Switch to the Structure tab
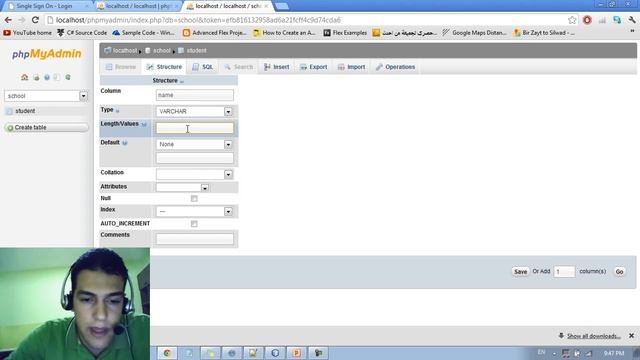The image size is (640, 360). point(164,67)
